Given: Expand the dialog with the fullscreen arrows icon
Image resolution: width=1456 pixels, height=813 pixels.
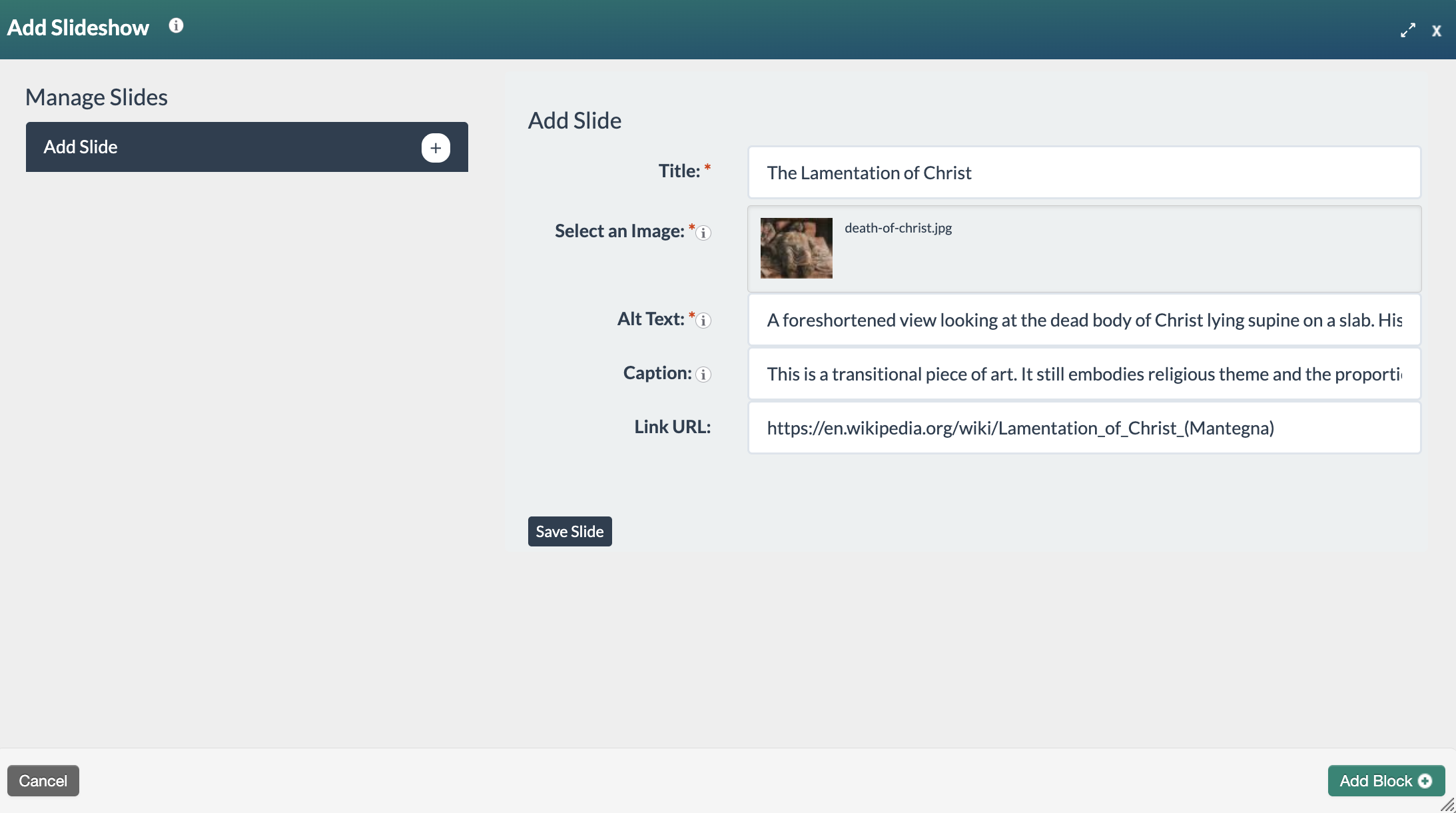Looking at the screenshot, I should [x=1407, y=31].
